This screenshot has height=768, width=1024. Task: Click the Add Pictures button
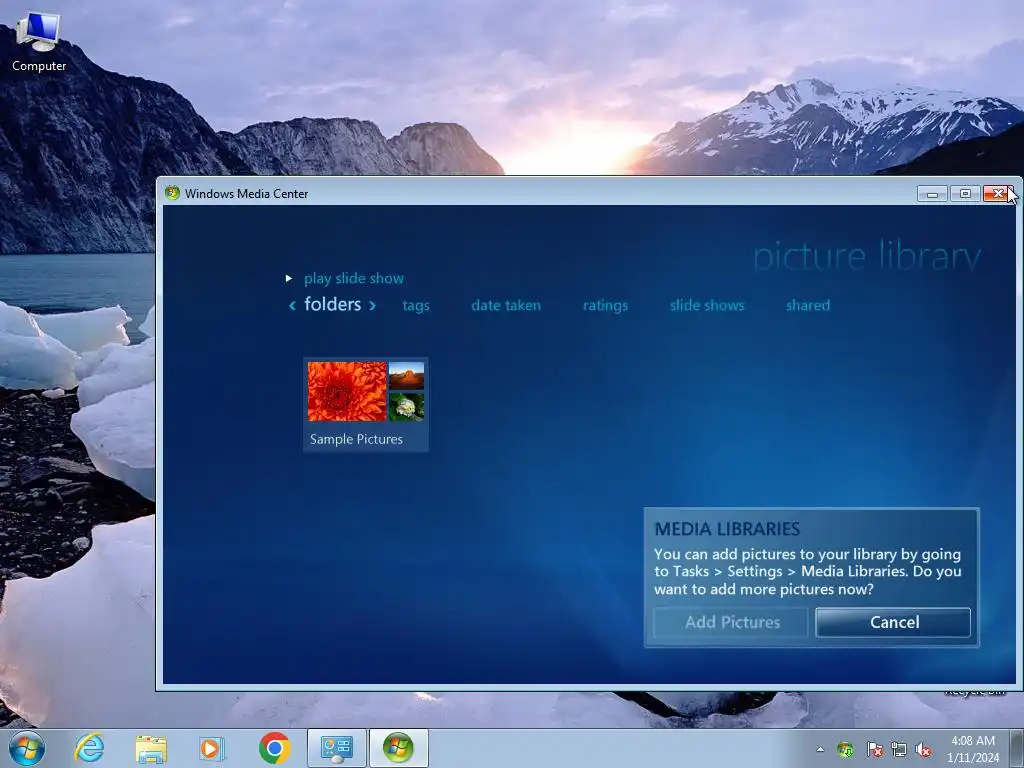(731, 622)
